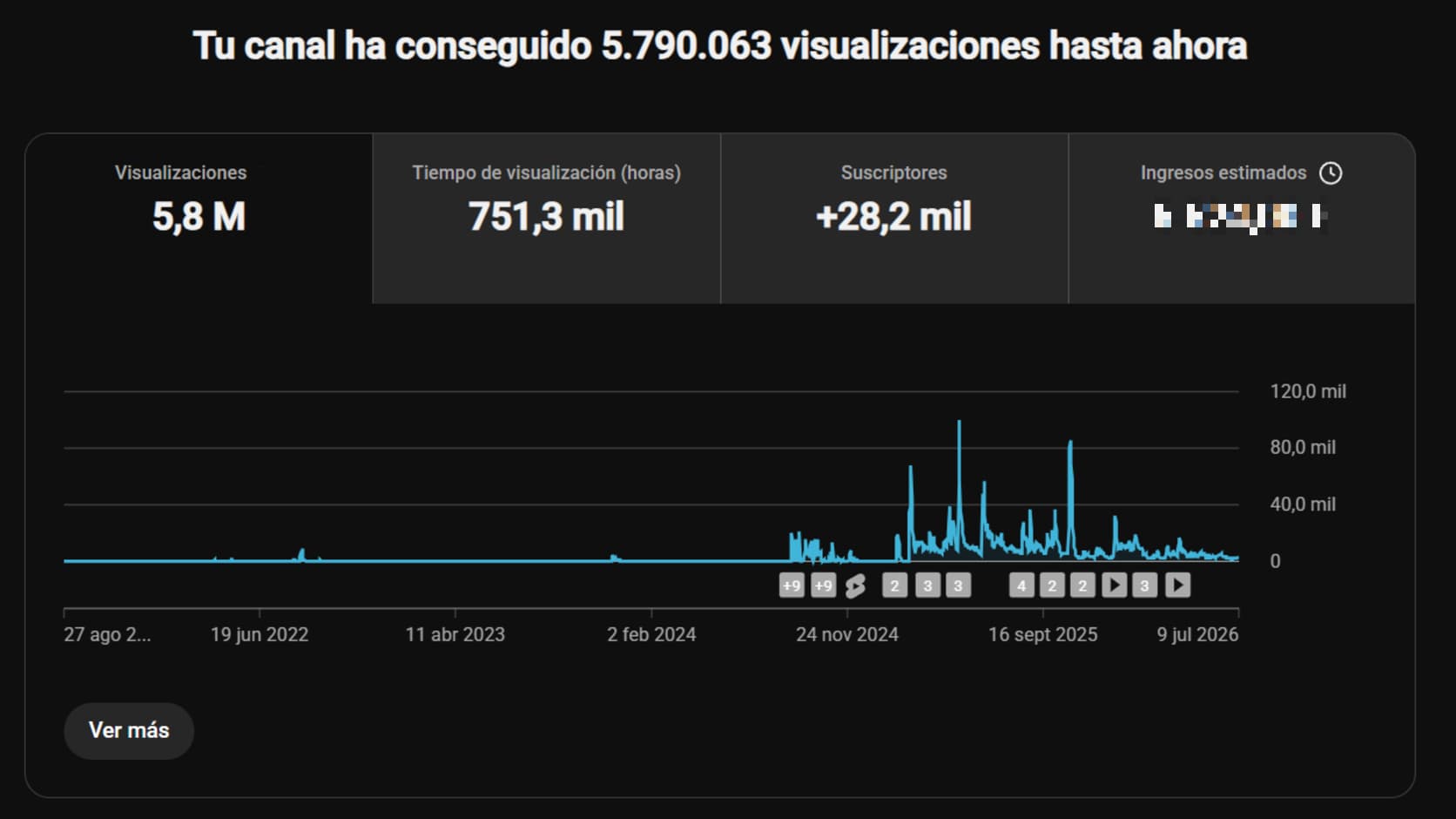Click the +28,2 mil subscribers value
Screen dimensions: 1456x819
point(893,217)
